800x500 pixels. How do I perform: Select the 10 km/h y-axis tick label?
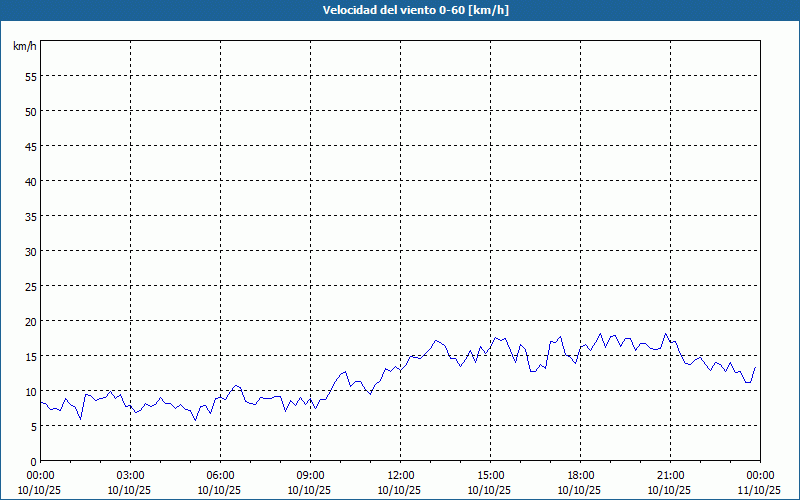point(30,391)
